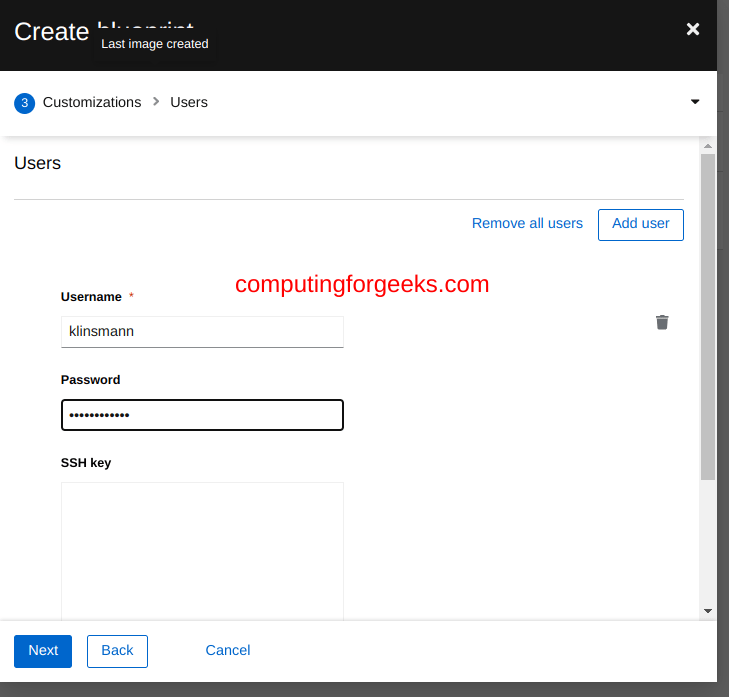Image resolution: width=729 pixels, height=697 pixels.
Task: Select the Users breadcrumb label
Action: (x=189, y=102)
